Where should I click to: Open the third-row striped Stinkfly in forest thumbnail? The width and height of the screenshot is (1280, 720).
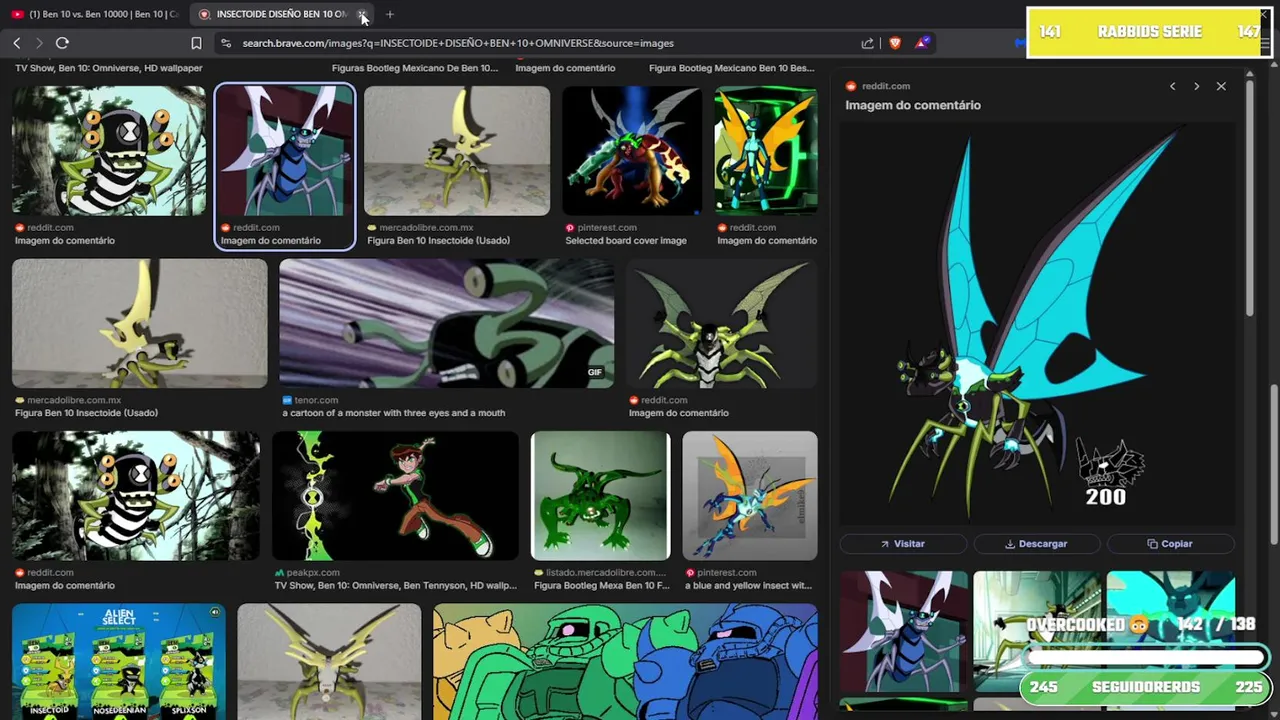click(136, 496)
